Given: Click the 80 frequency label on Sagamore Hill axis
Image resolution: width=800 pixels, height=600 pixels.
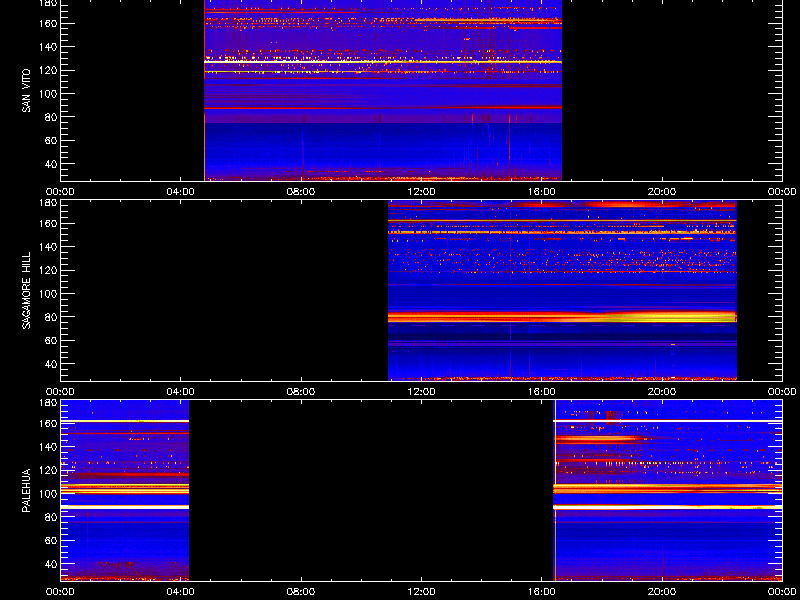Looking at the screenshot, I should (x=51, y=317).
